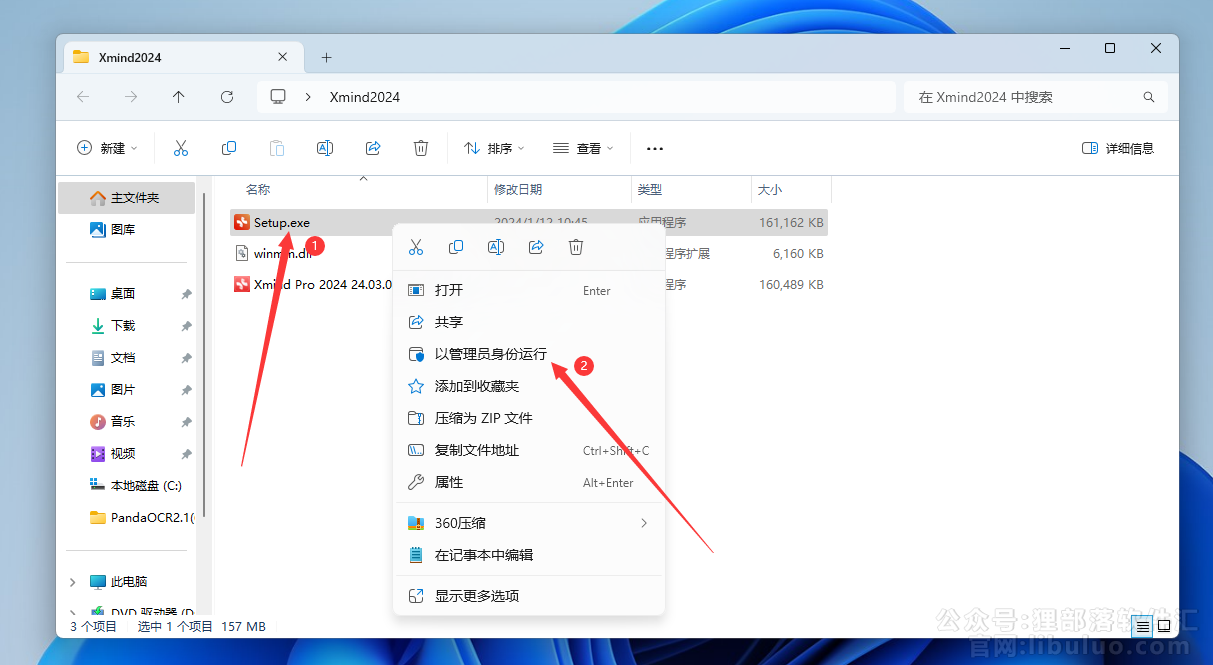Go forward with the Forward arrow

click(131, 97)
